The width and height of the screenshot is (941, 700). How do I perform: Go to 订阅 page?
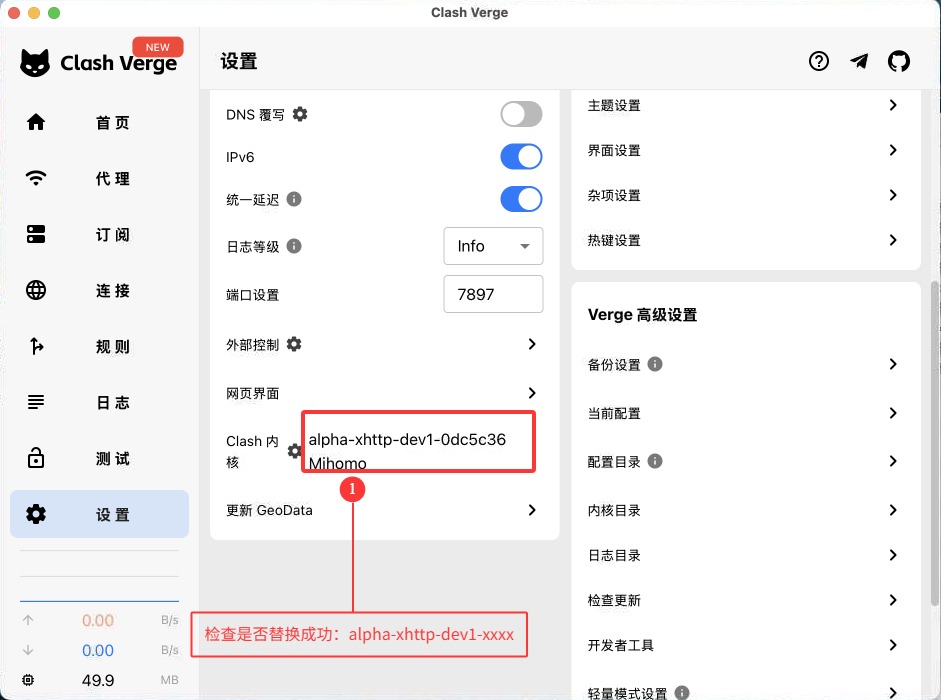(x=100, y=234)
